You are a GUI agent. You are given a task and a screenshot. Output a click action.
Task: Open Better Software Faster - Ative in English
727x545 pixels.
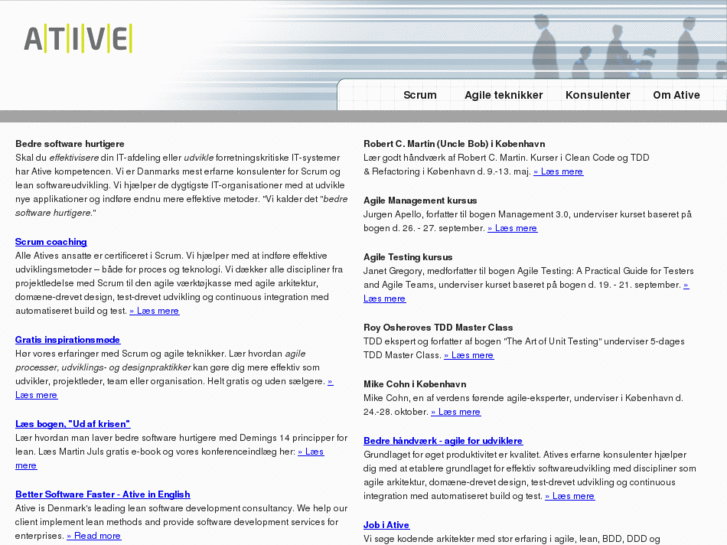pyautogui.click(x=102, y=494)
